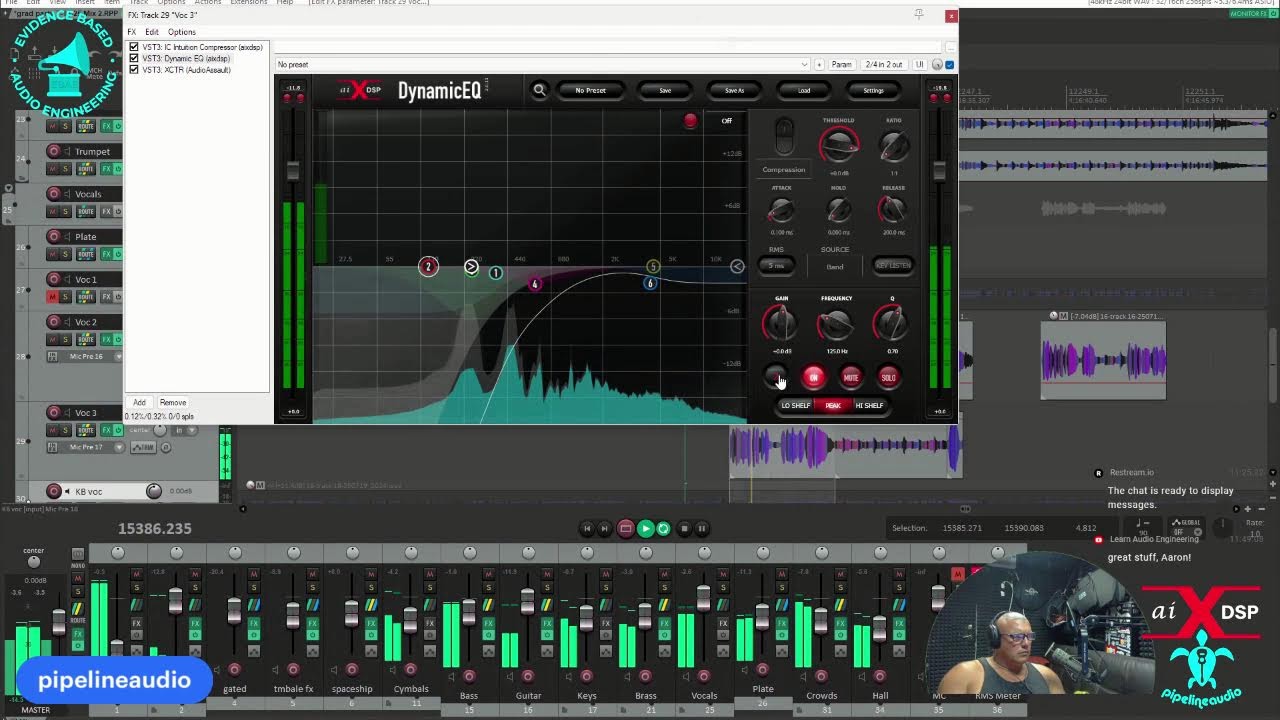Click the red record dot in EQ graph
Viewport: 1280px width, 720px height.
click(690, 121)
